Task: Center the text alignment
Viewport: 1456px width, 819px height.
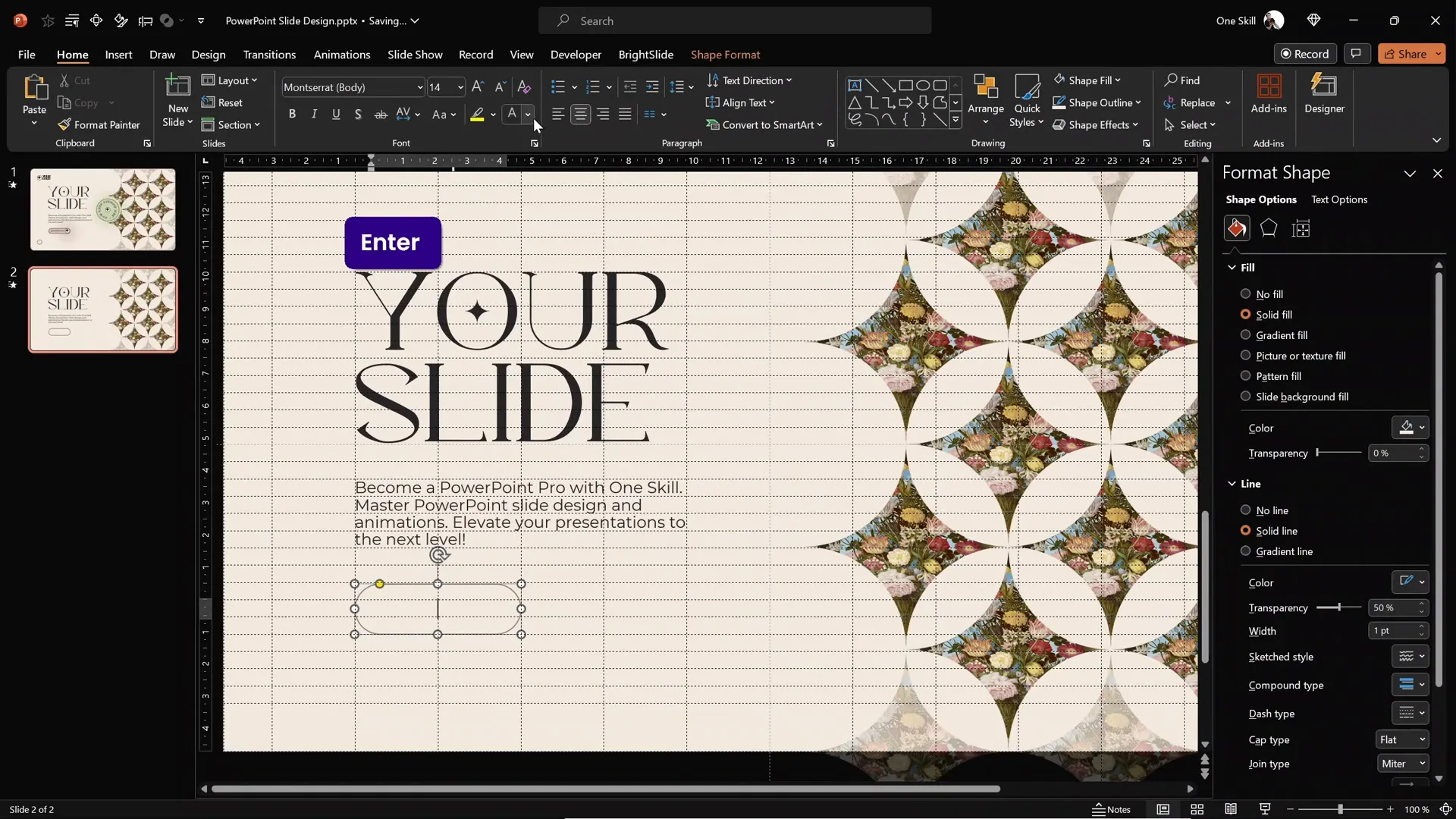Action: (580, 114)
